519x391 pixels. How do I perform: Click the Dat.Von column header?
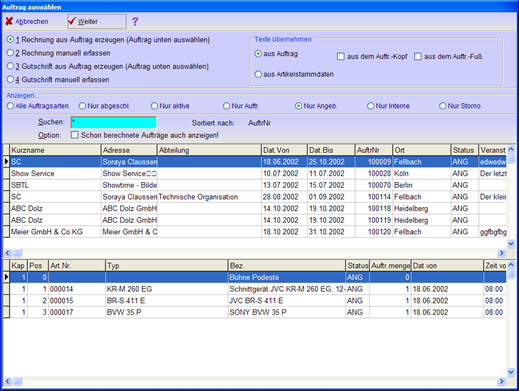point(284,150)
